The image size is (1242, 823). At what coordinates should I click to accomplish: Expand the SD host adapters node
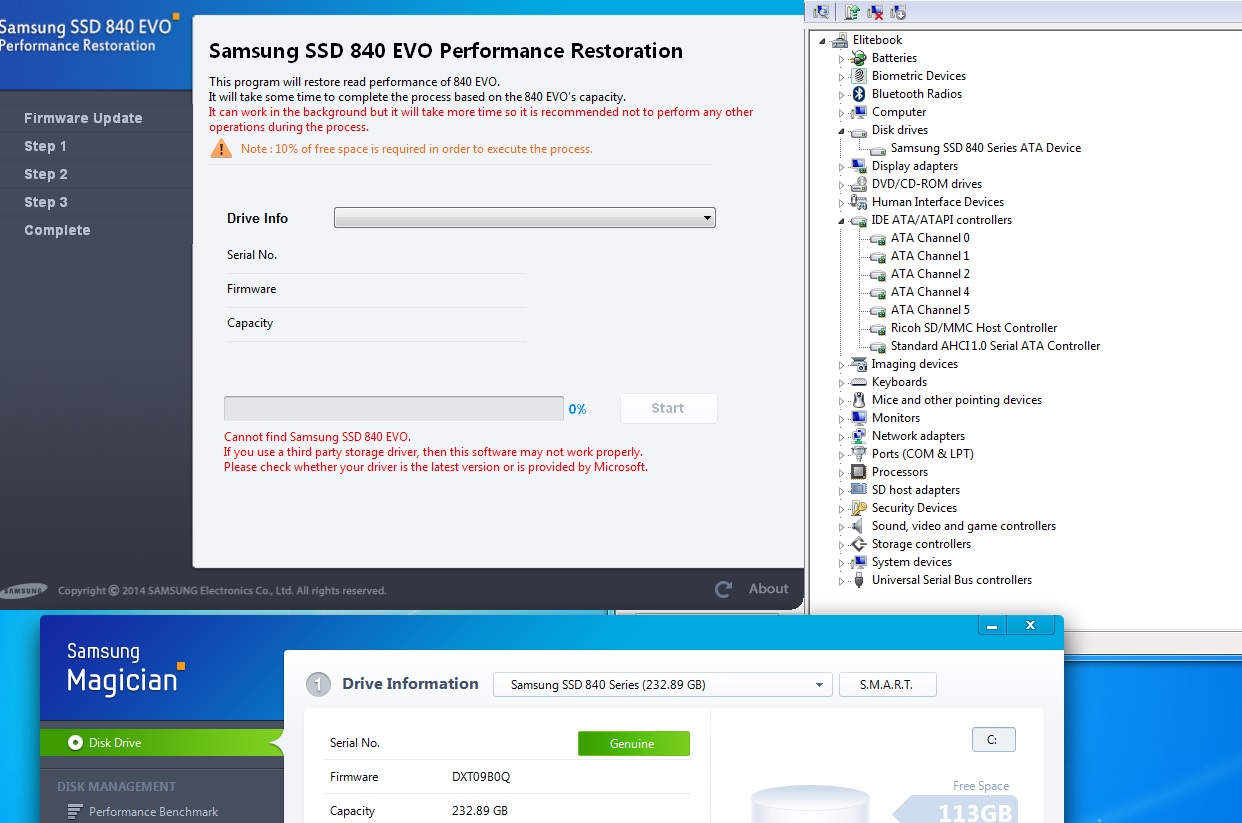[x=842, y=491]
